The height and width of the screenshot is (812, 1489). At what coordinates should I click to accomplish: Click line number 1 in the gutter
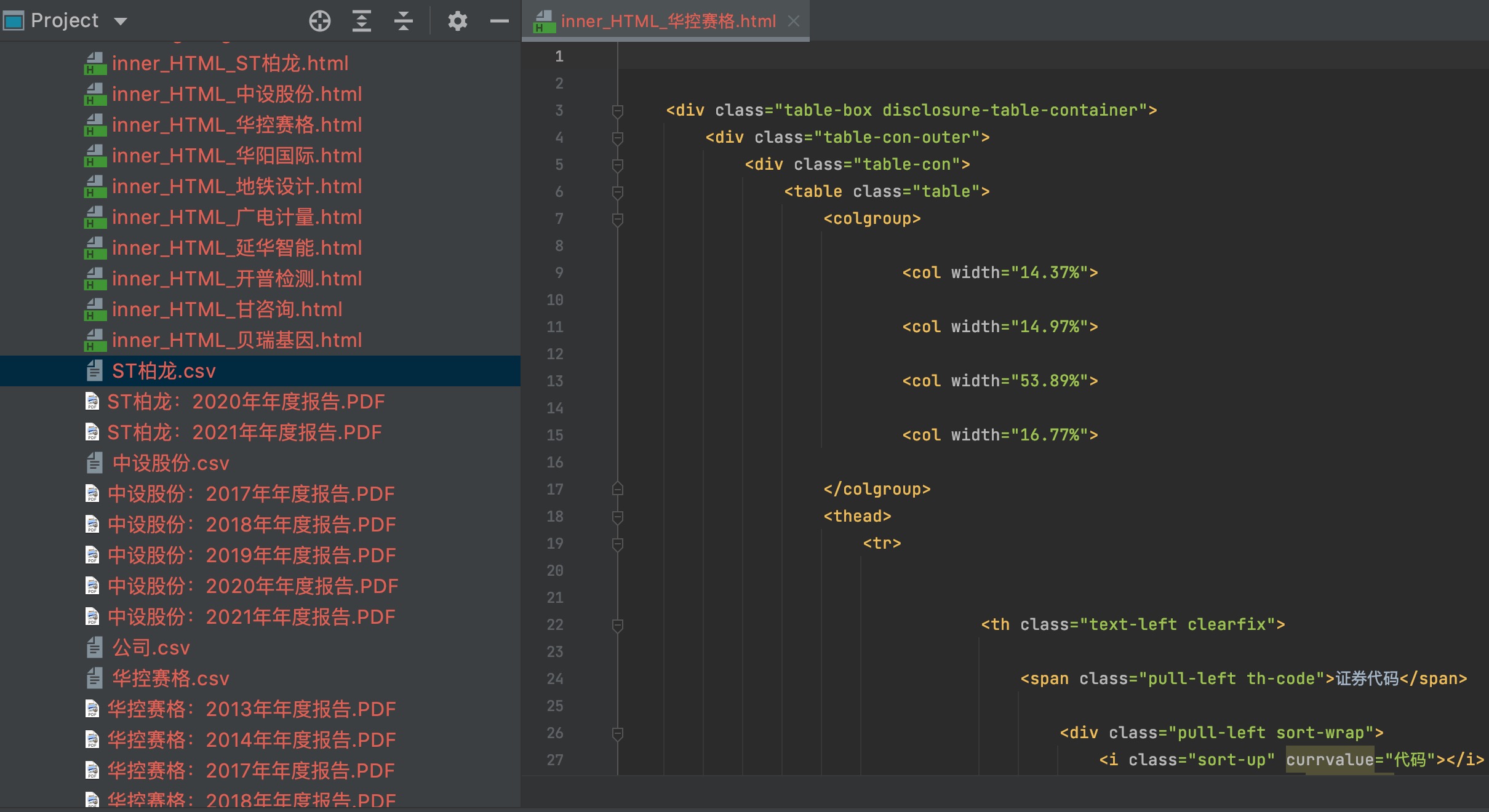[559, 57]
